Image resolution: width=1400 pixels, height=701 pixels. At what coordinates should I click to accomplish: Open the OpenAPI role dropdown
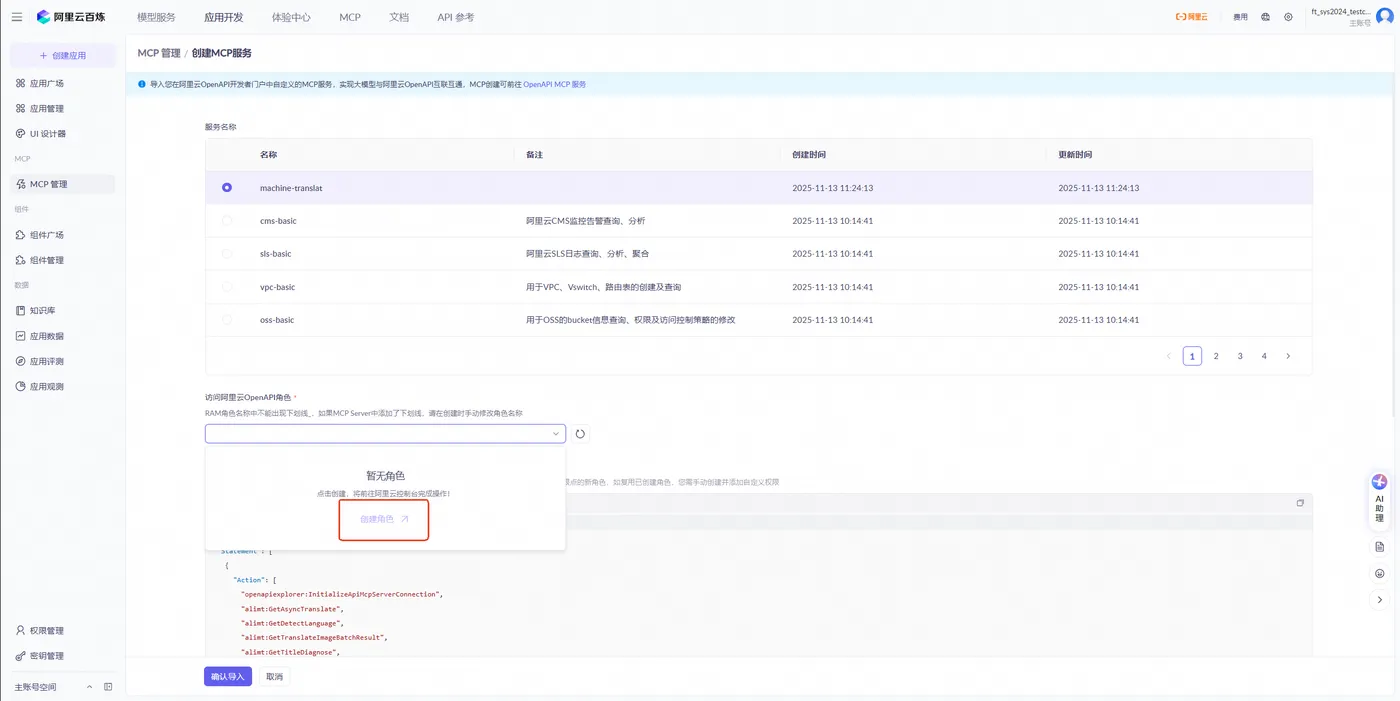tap(385, 434)
